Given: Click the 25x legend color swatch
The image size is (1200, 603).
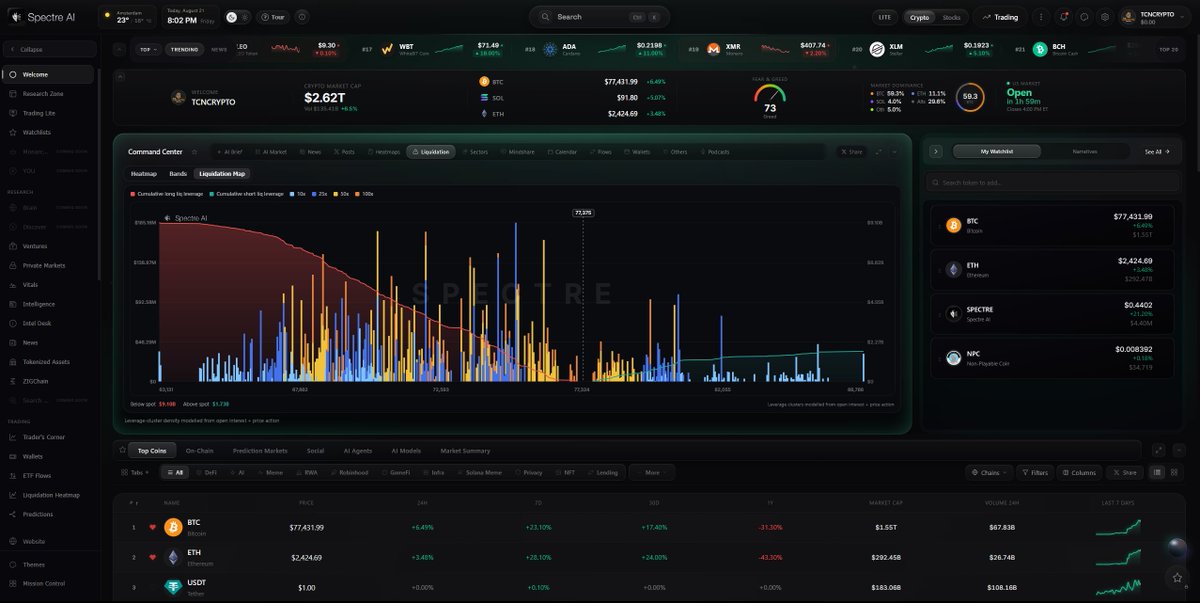Looking at the screenshot, I should pos(313,194).
